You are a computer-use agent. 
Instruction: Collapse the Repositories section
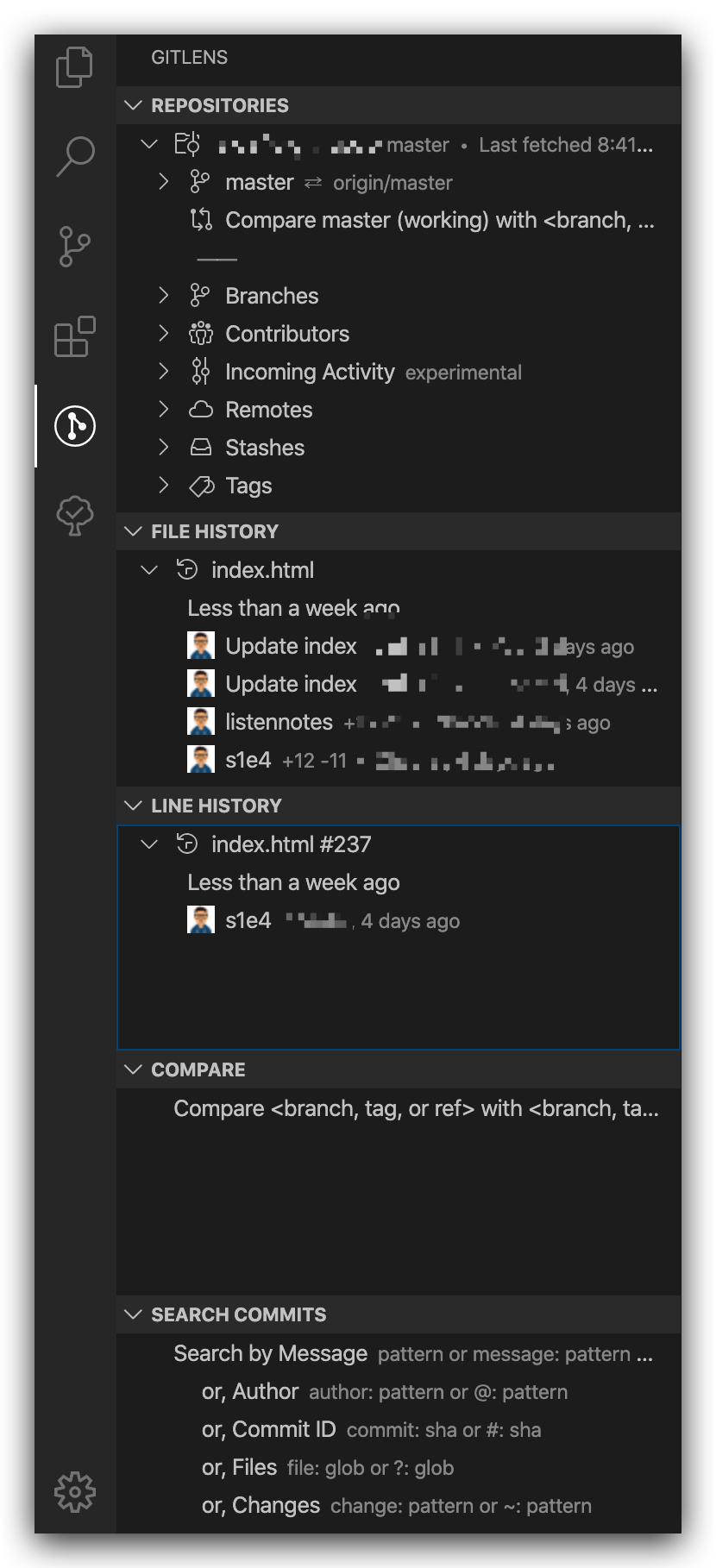(134, 105)
